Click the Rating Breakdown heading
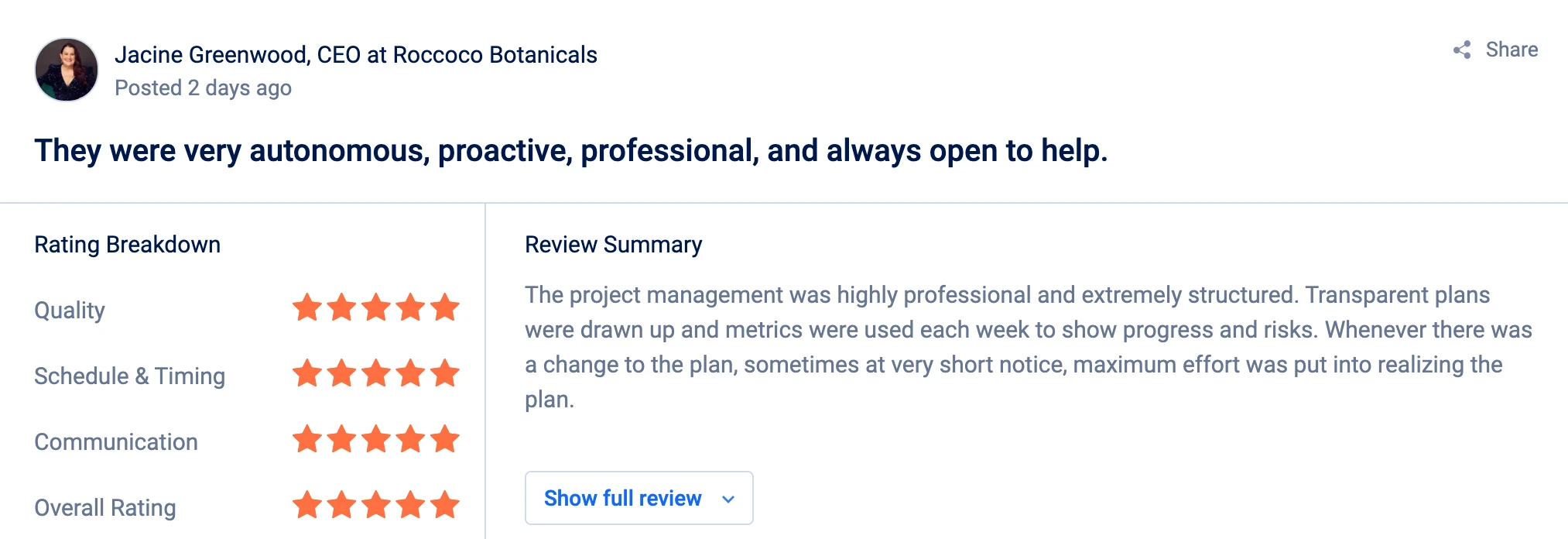The height and width of the screenshot is (539, 1568). pos(128,245)
